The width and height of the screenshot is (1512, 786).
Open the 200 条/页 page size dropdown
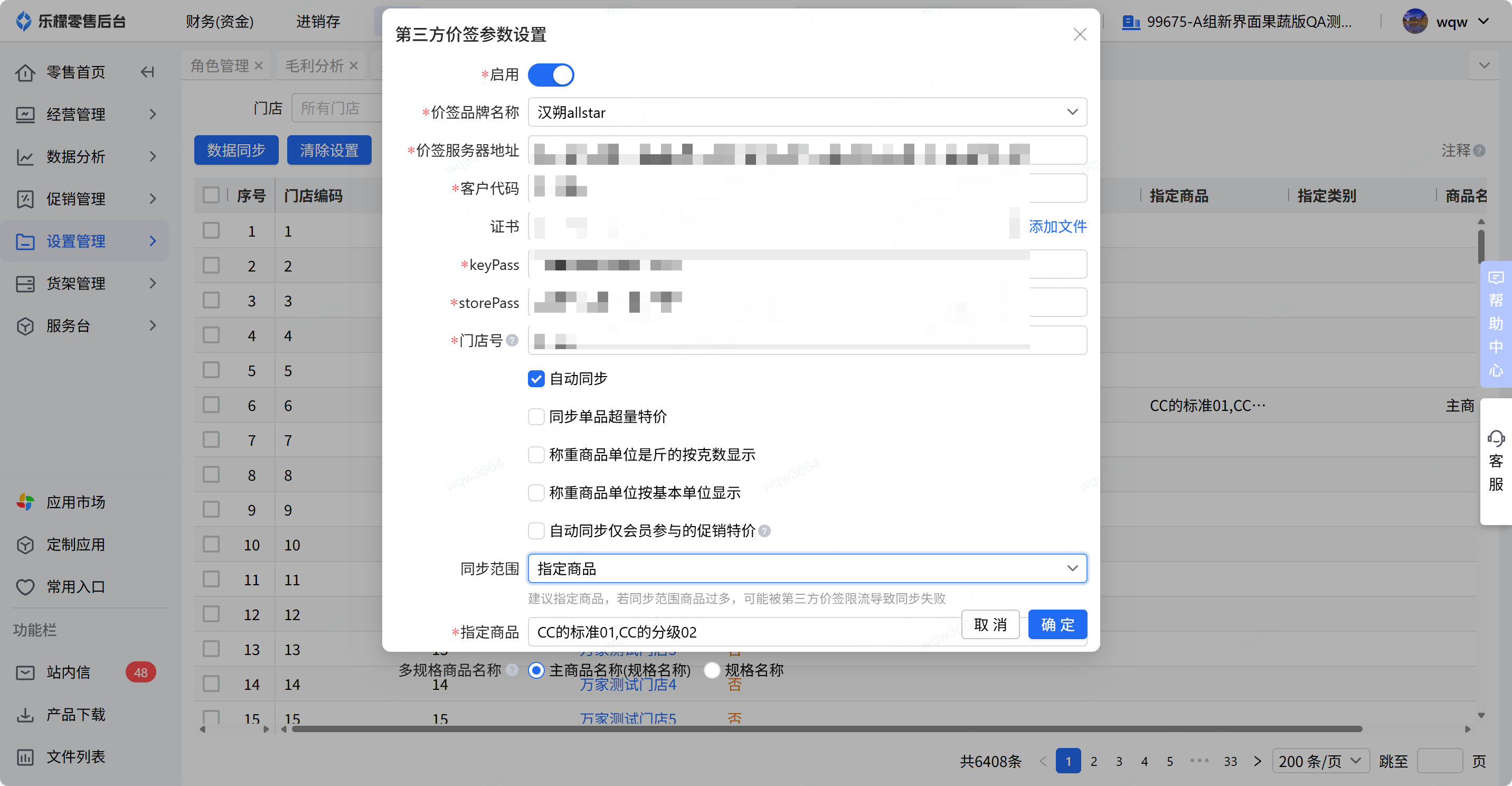point(1320,761)
